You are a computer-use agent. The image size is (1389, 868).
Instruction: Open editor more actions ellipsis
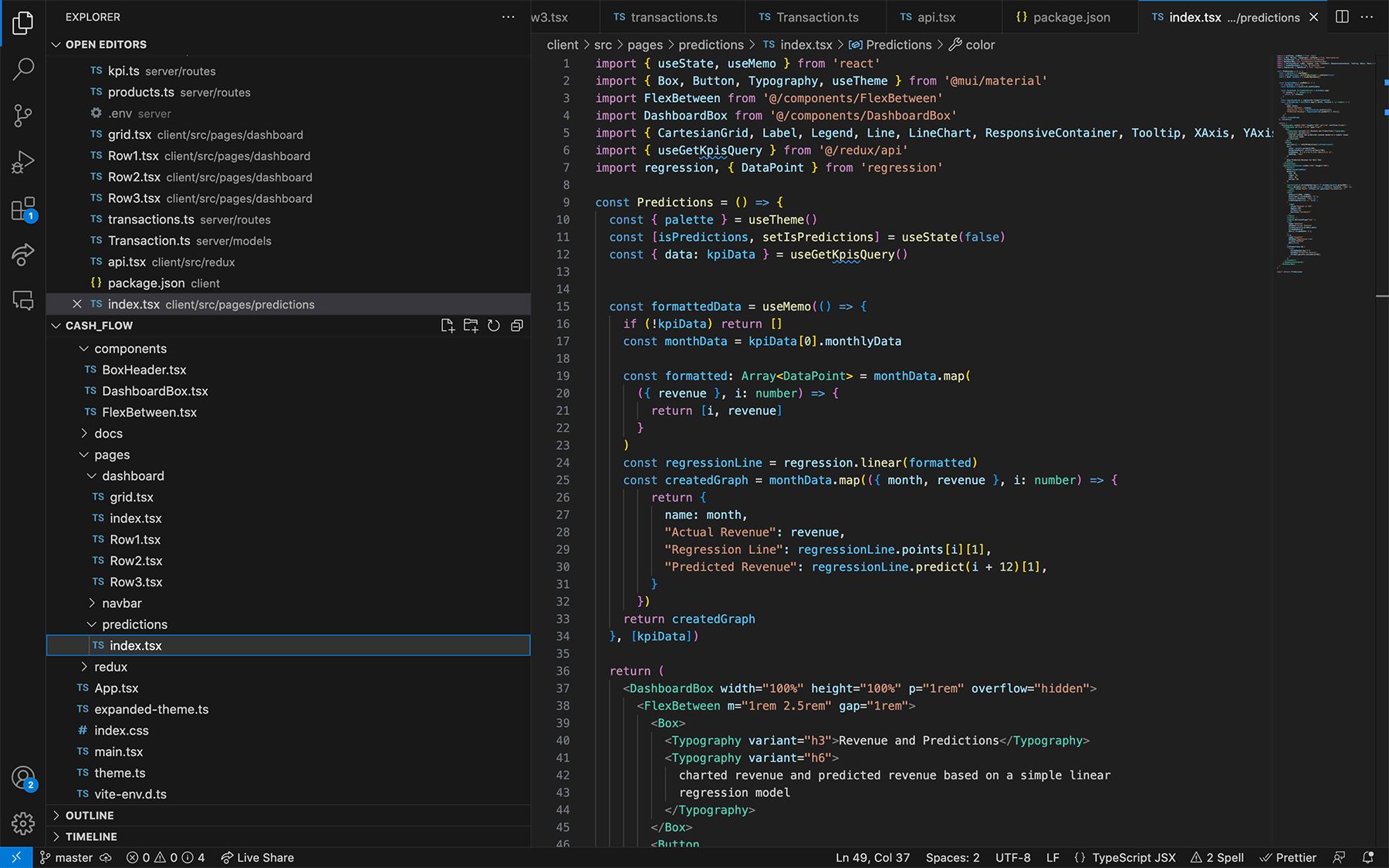click(x=1367, y=17)
